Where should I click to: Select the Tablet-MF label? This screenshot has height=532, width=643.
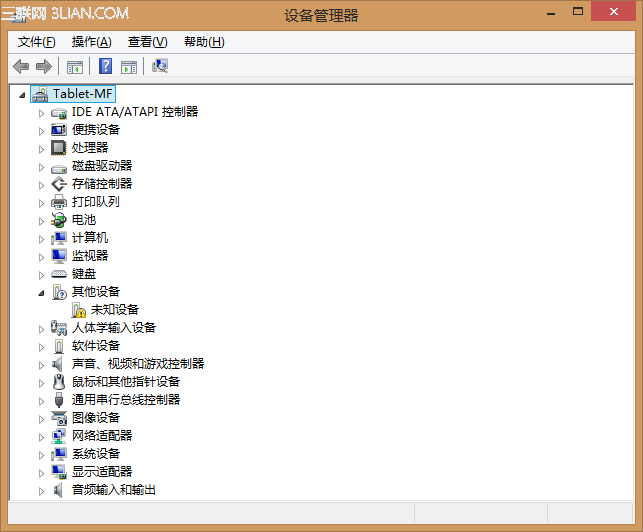pos(82,94)
